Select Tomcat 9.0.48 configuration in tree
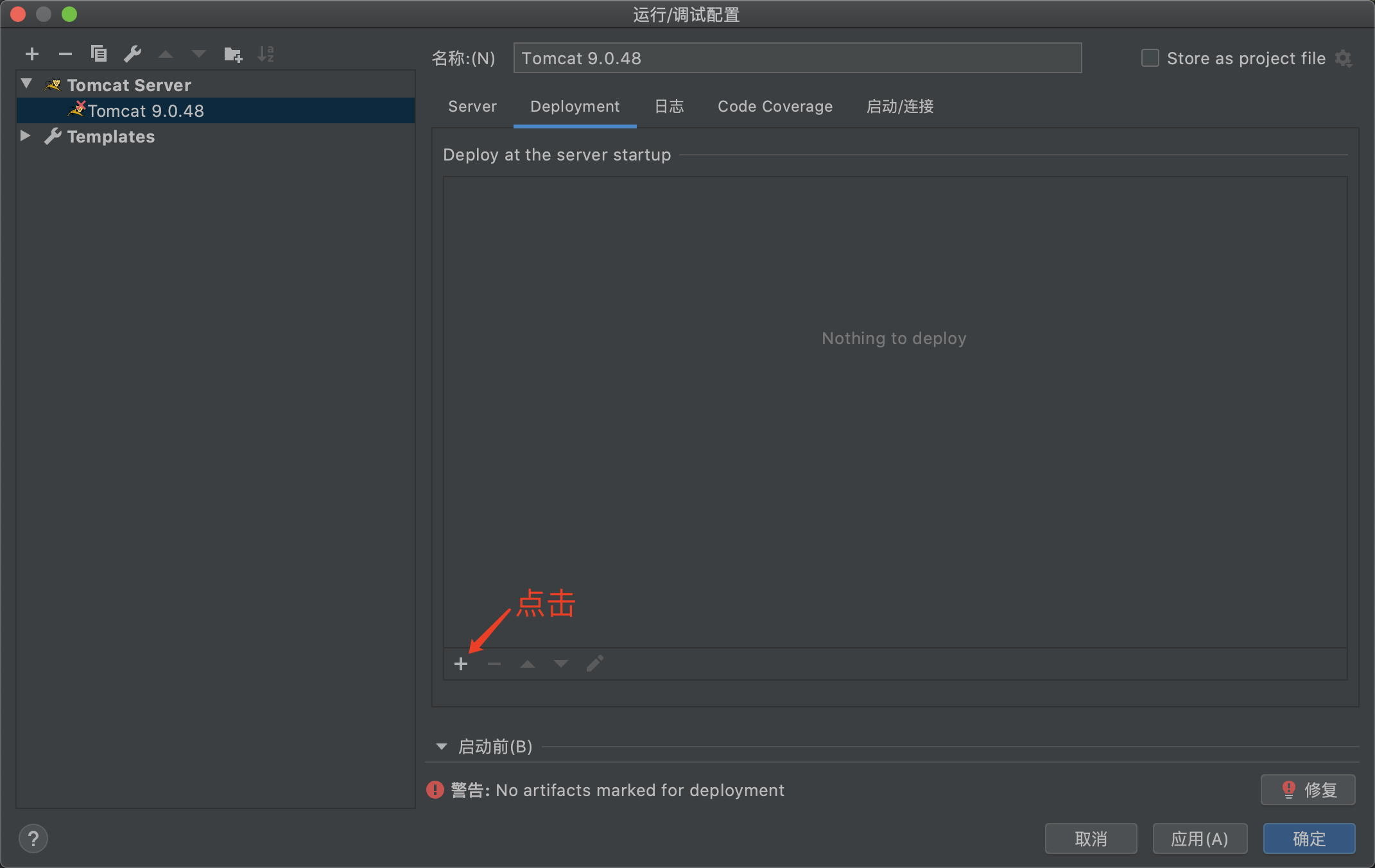The width and height of the screenshot is (1375, 868). [x=146, y=111]
